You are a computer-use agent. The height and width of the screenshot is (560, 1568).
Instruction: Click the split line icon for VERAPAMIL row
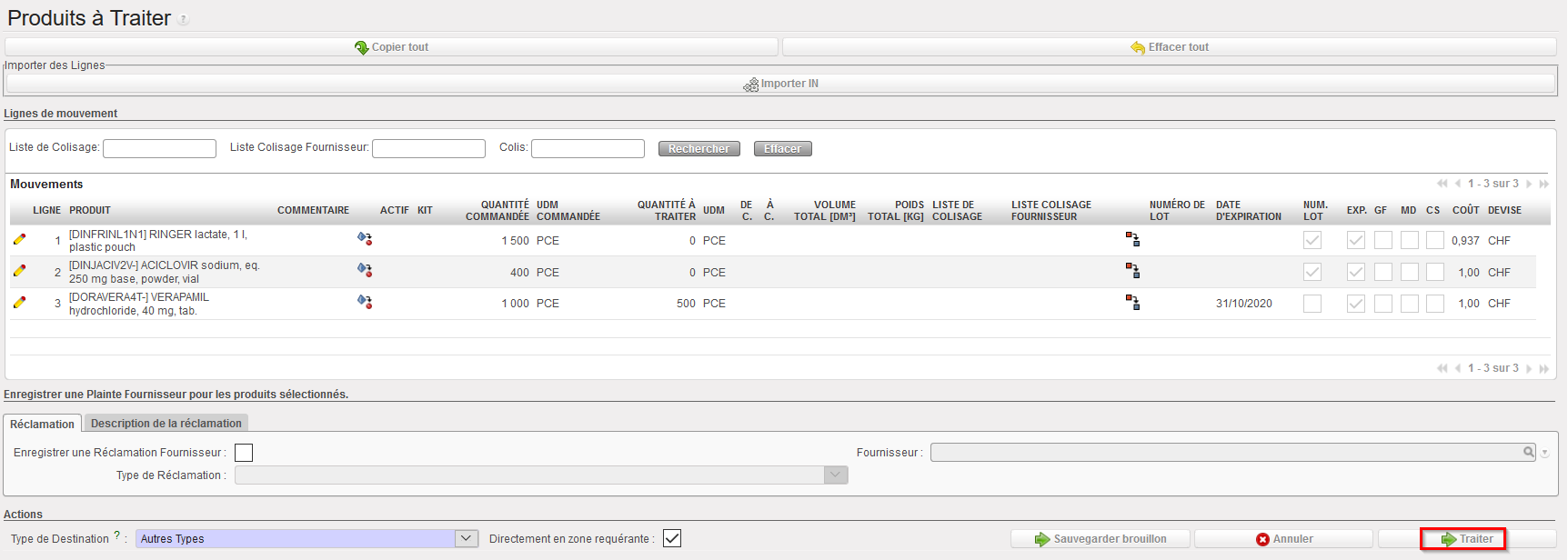[x=1132, y=302]
